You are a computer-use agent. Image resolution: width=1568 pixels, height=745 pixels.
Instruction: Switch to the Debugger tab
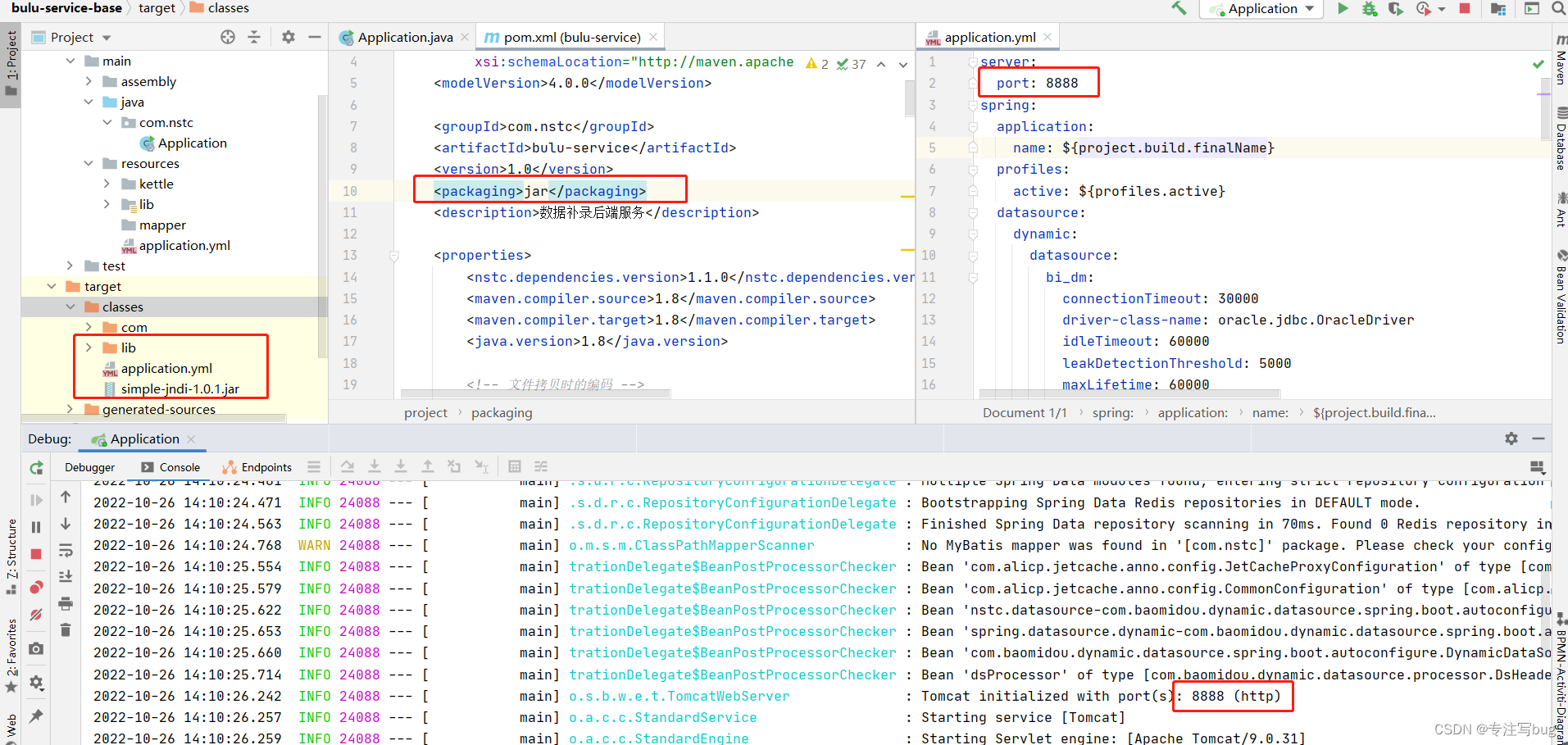tap(89, 467)
